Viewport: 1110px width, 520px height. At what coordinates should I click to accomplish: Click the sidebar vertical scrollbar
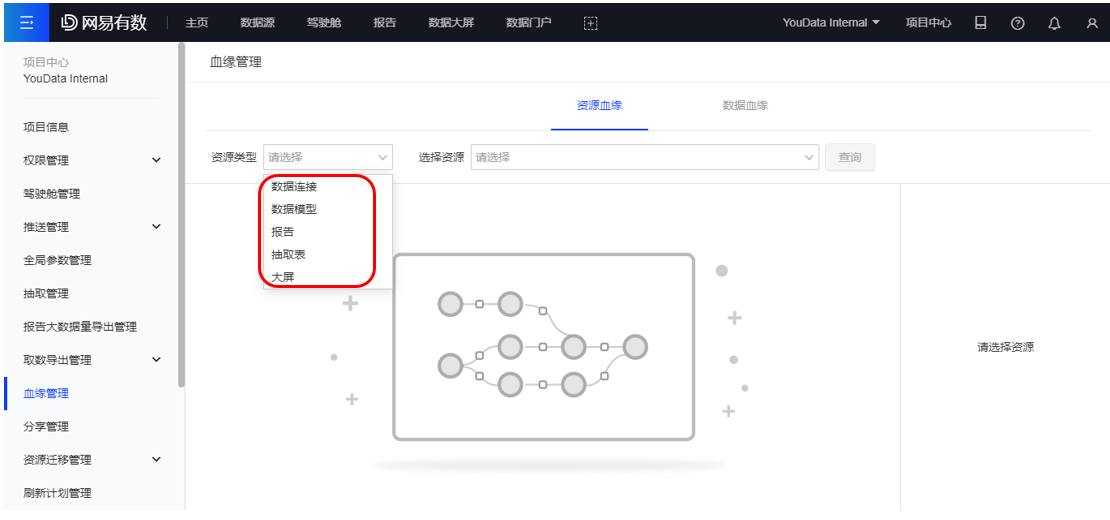pos(181,214)
